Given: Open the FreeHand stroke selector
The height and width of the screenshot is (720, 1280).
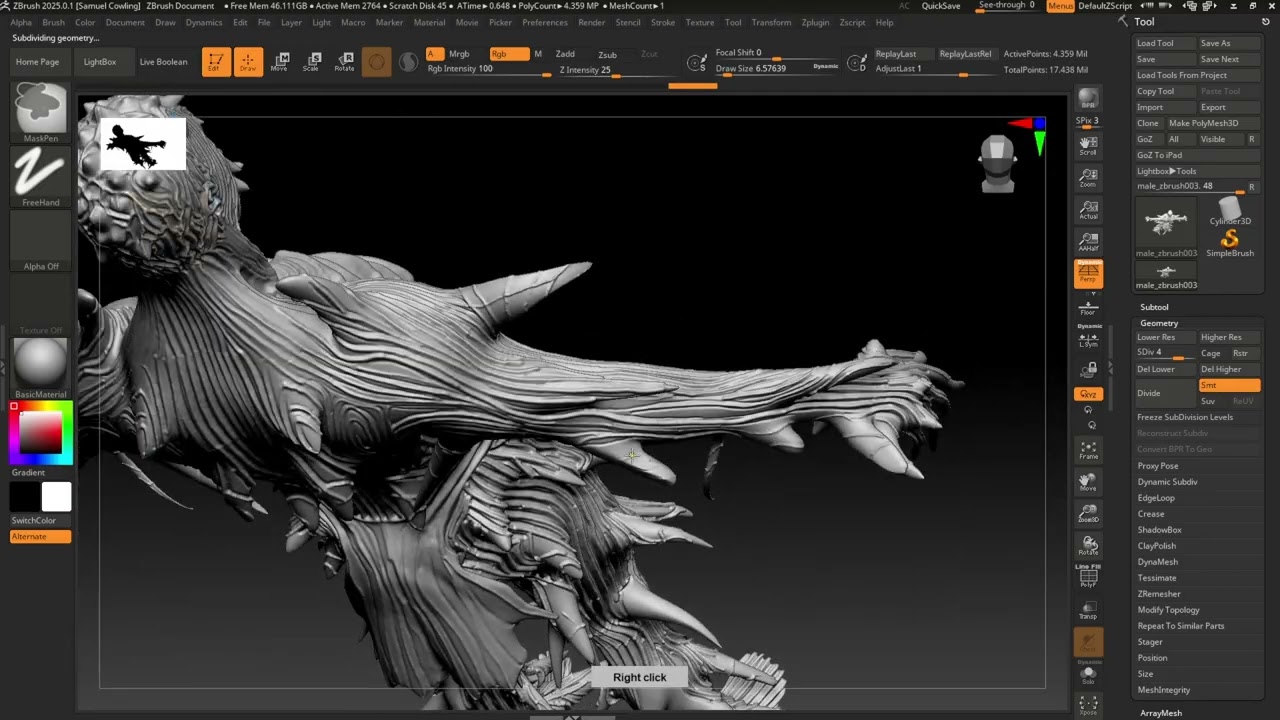Looking at the screenshot, I should click(40, 177).
